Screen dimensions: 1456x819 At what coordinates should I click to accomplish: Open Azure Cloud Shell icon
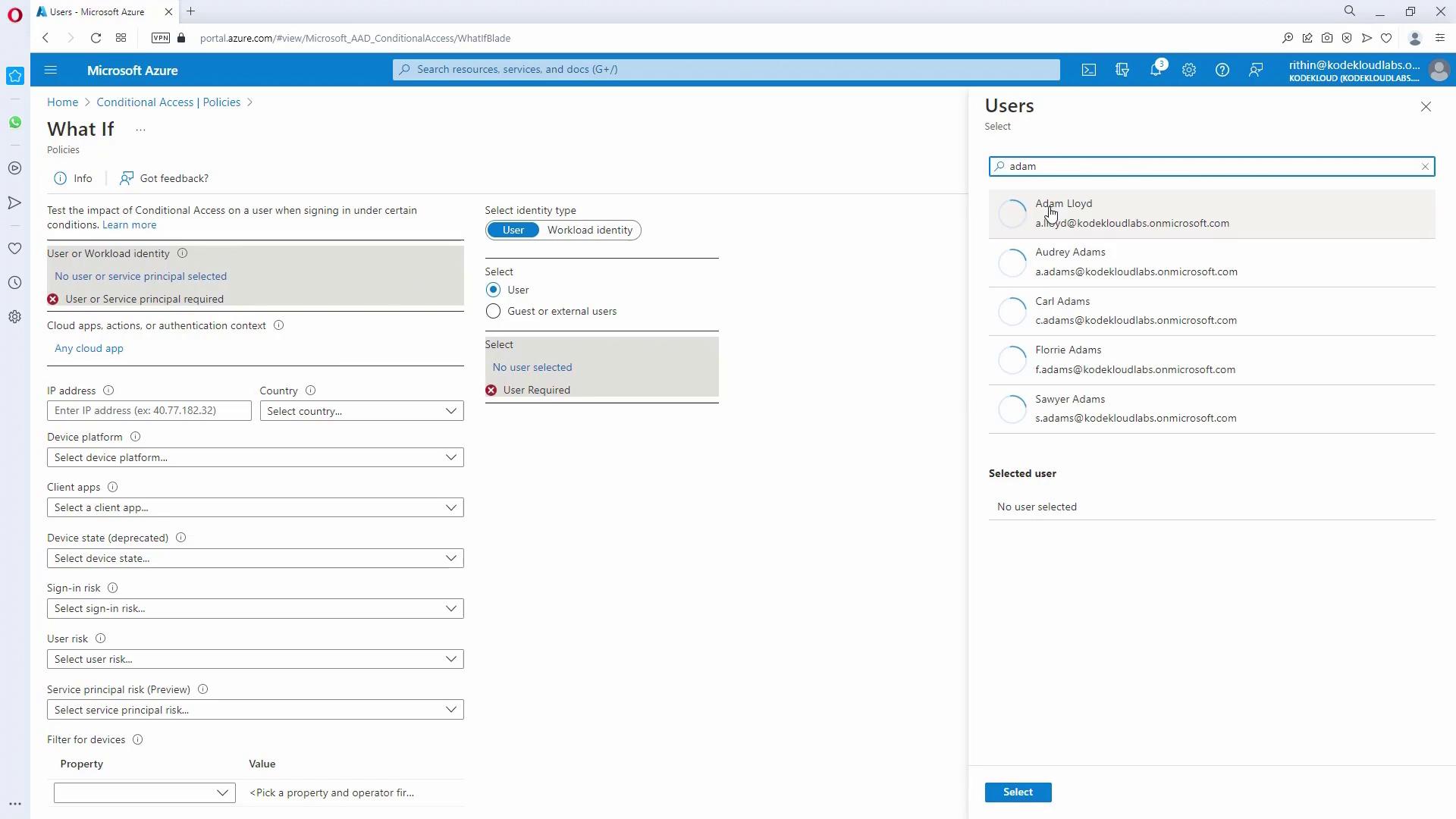(1089, 70)
